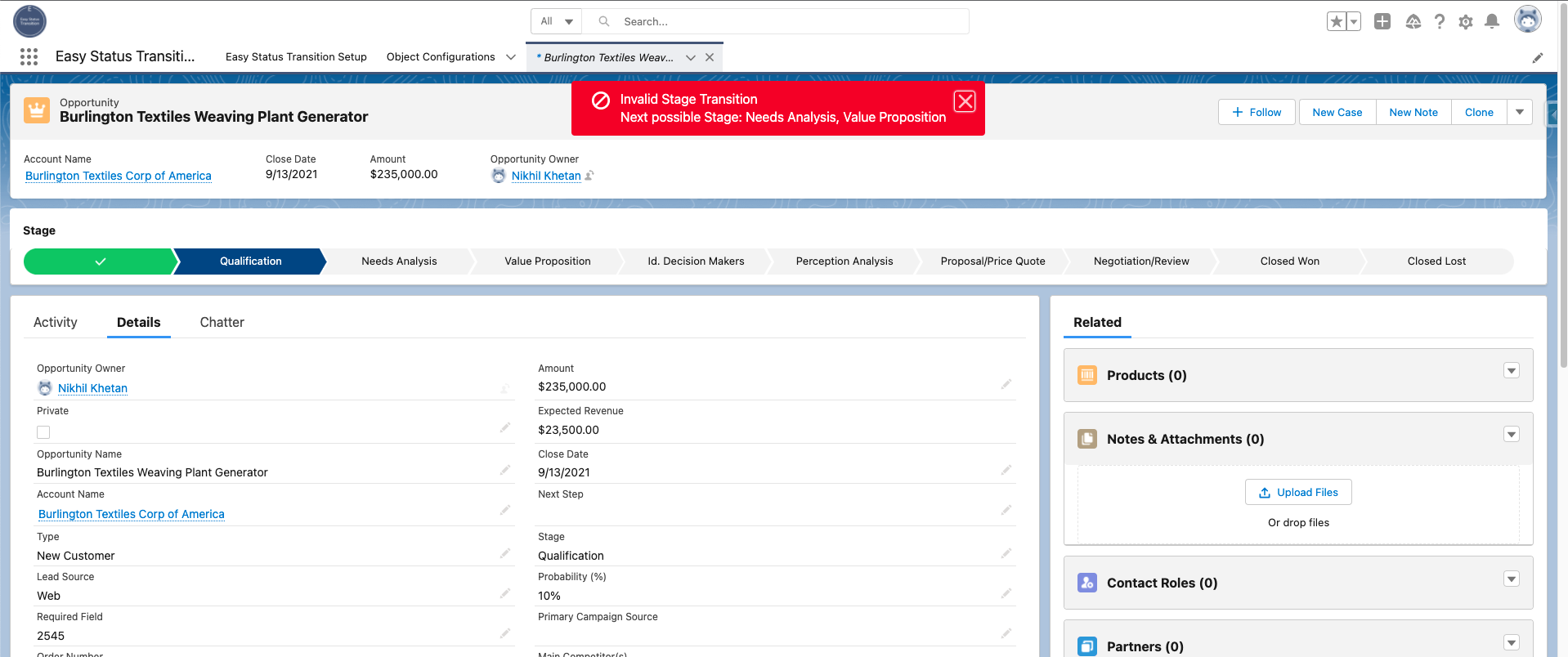Click the change owner icon beside Nikhil Khetan

[x=589, y=176]
